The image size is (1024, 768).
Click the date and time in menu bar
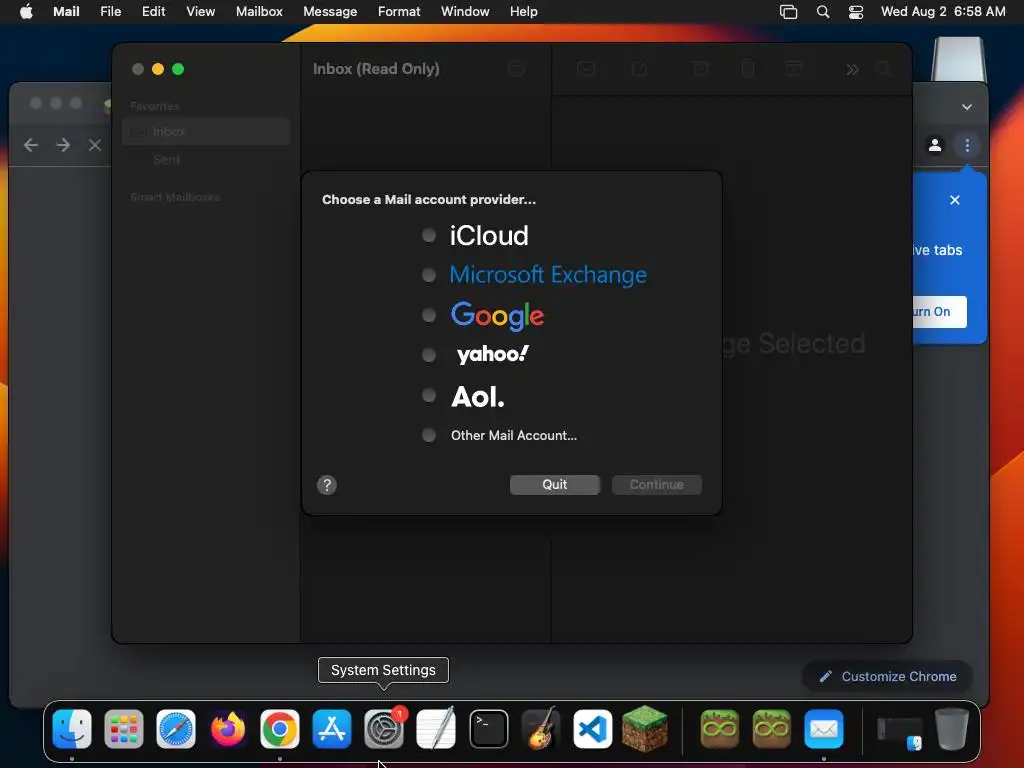[943, 11]
